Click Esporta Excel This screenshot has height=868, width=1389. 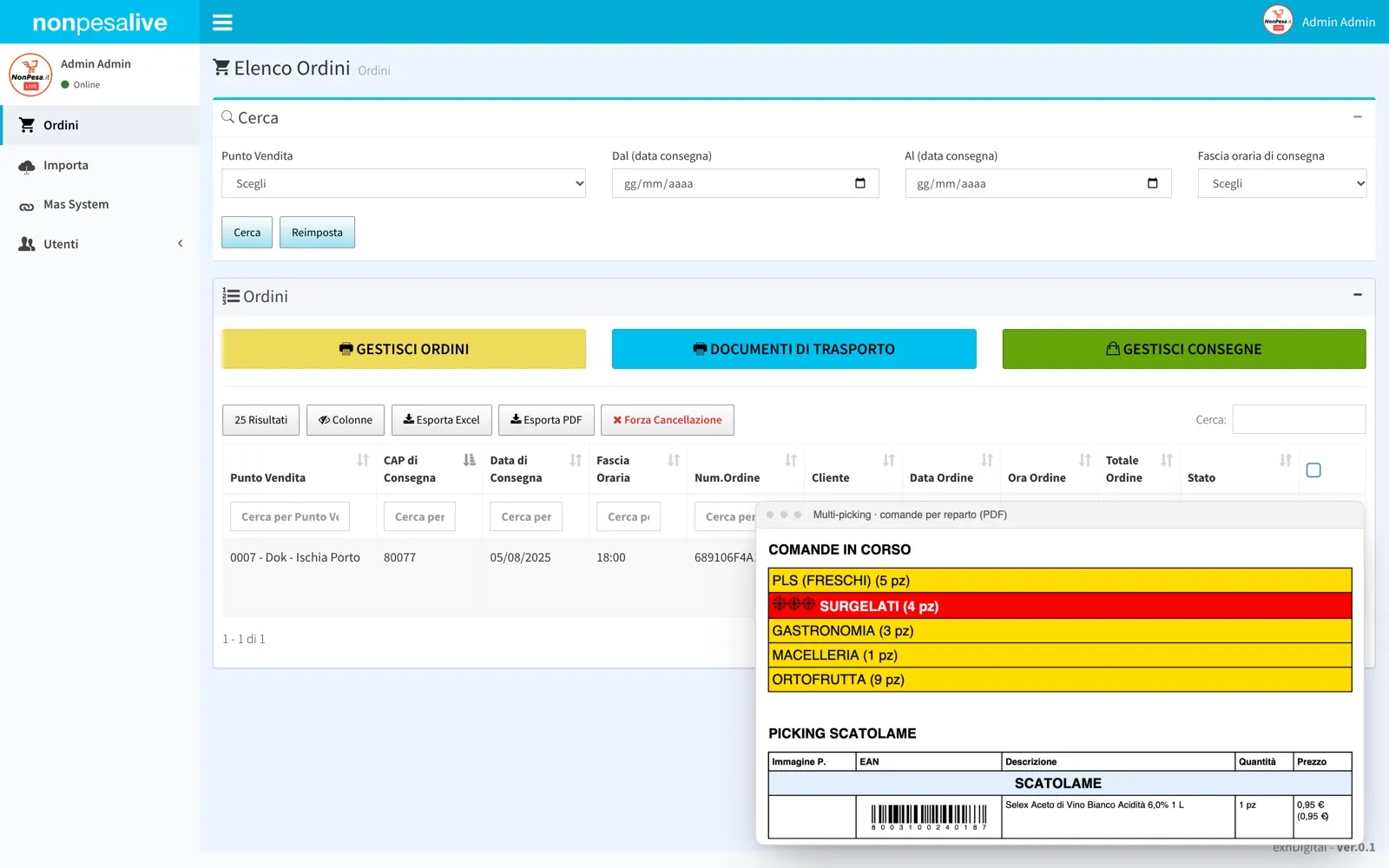pyautogui.click(x=442, y=420)
